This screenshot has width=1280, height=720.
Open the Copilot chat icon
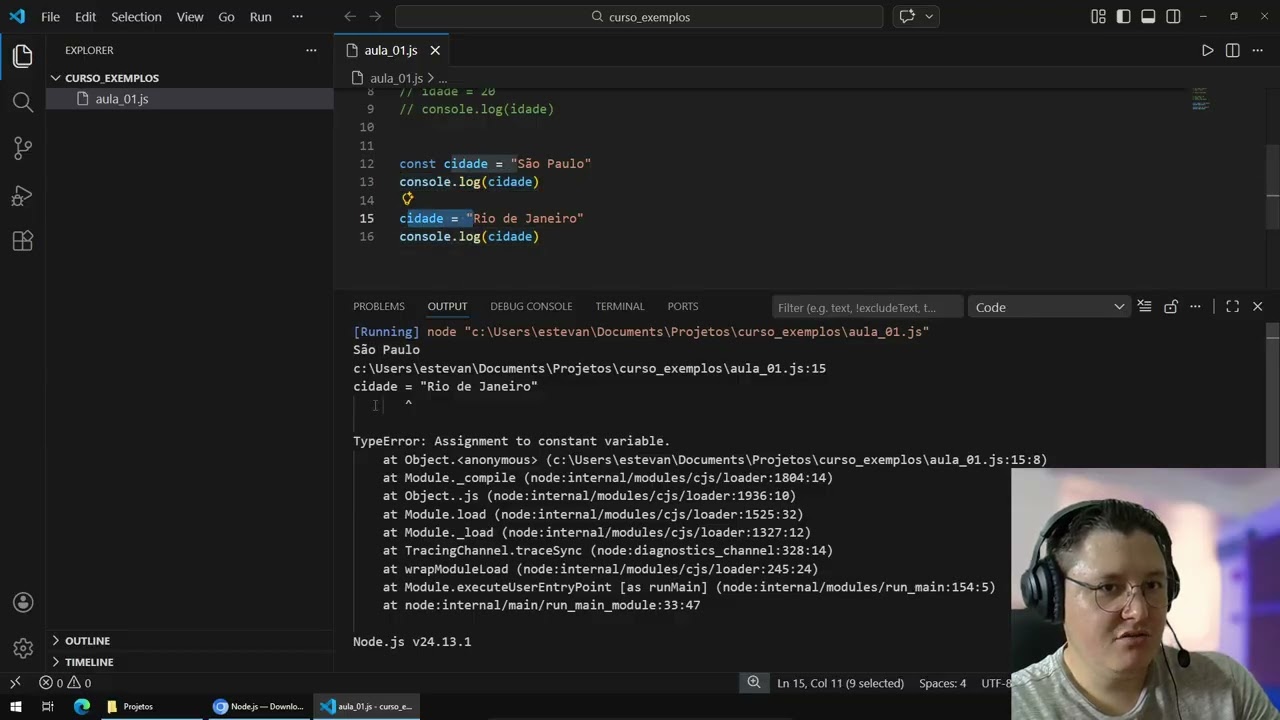coord(907,16)
